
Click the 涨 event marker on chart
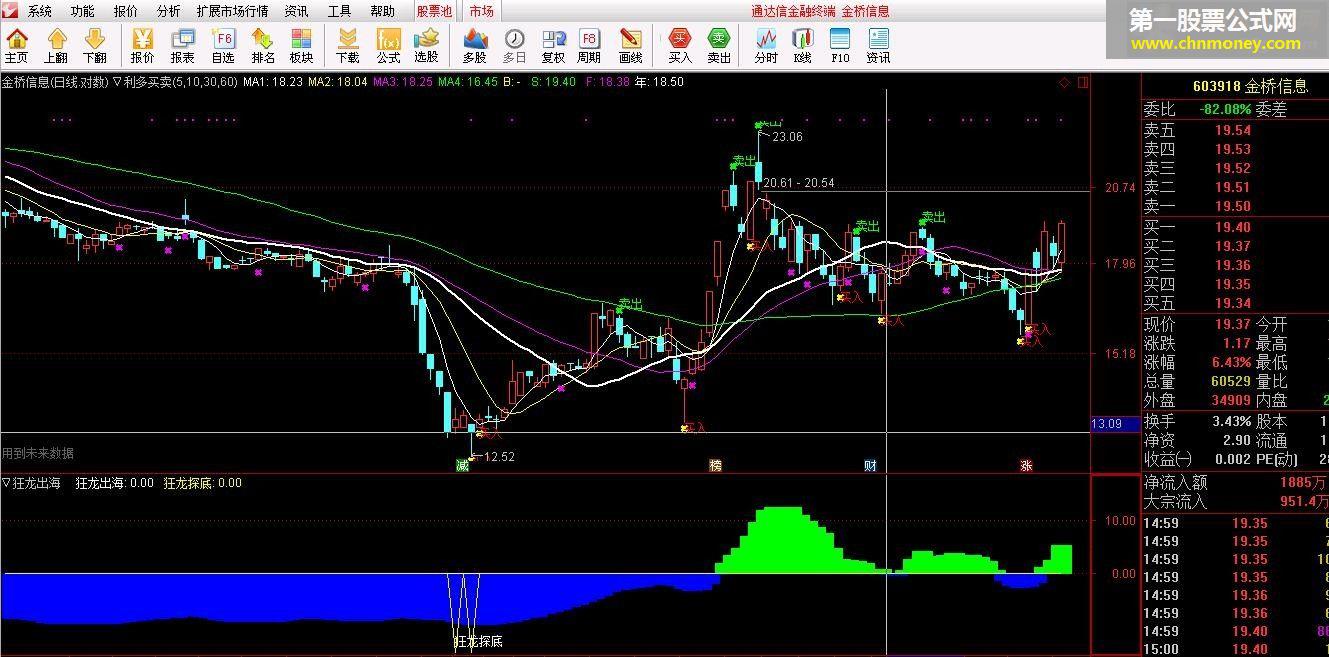click(x=1026, y=466)
